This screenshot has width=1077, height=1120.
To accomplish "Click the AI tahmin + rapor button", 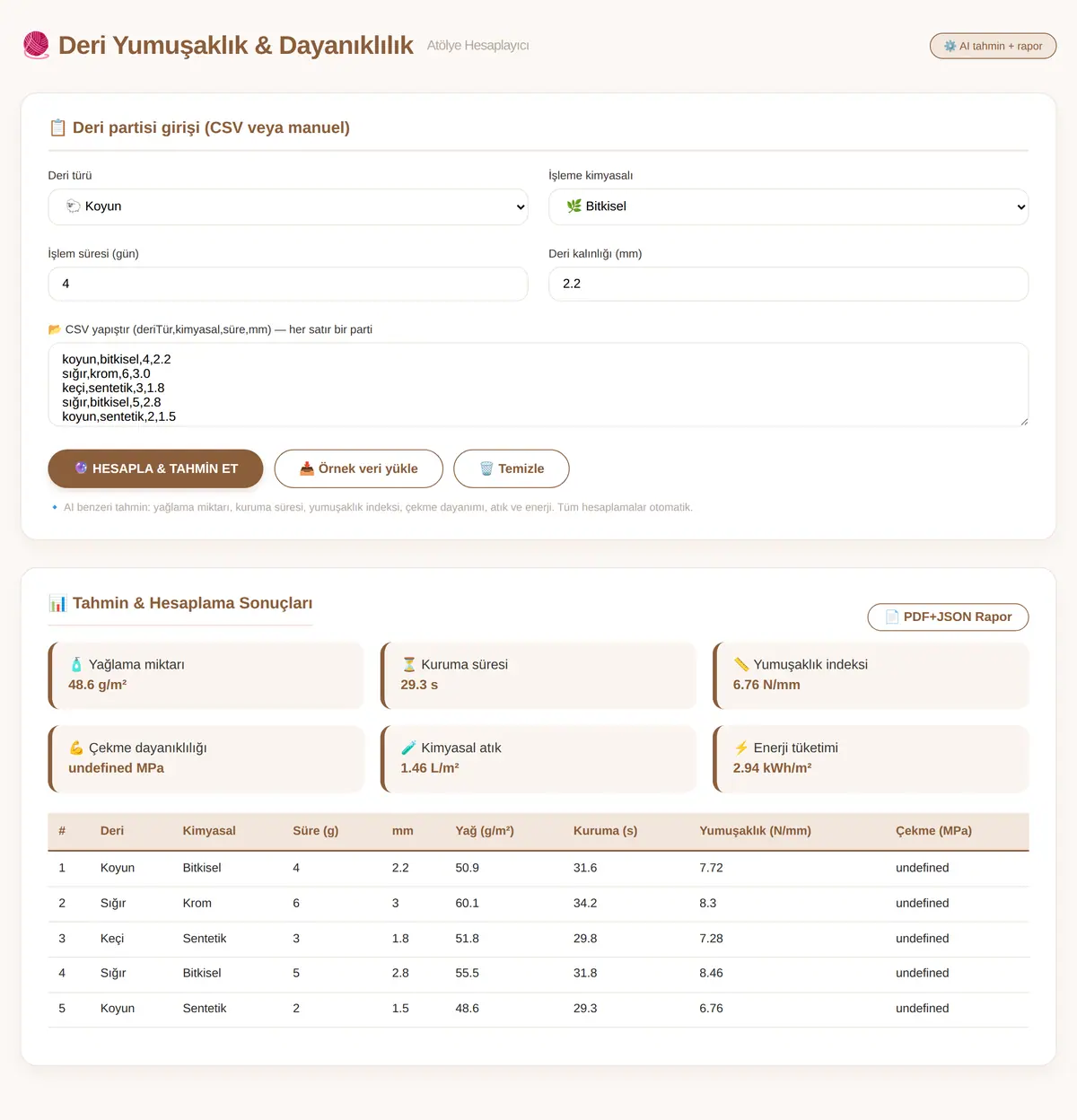I will [993, 46].
